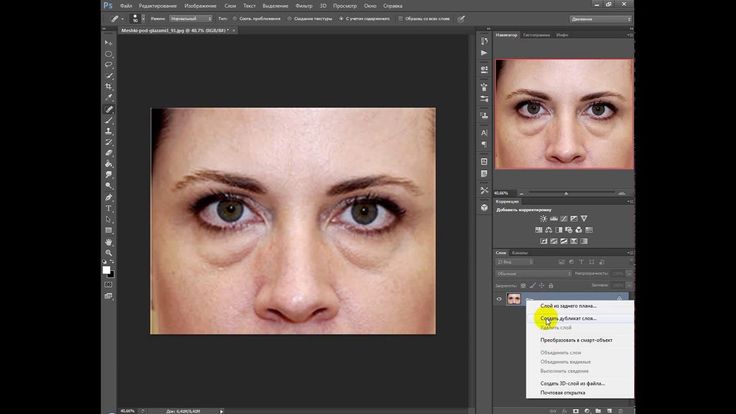Select the Quick Selection tool
Image resolution: width=736 pixels, height=414 pixels.
coord(108,76)
